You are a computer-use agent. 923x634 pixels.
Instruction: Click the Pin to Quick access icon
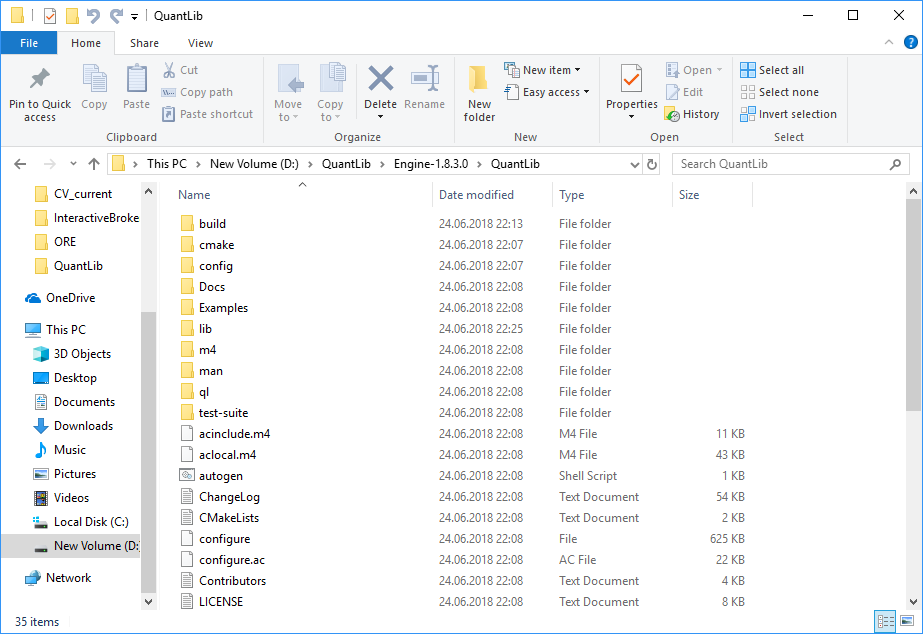pyautogui.click(x=40, y=80)
